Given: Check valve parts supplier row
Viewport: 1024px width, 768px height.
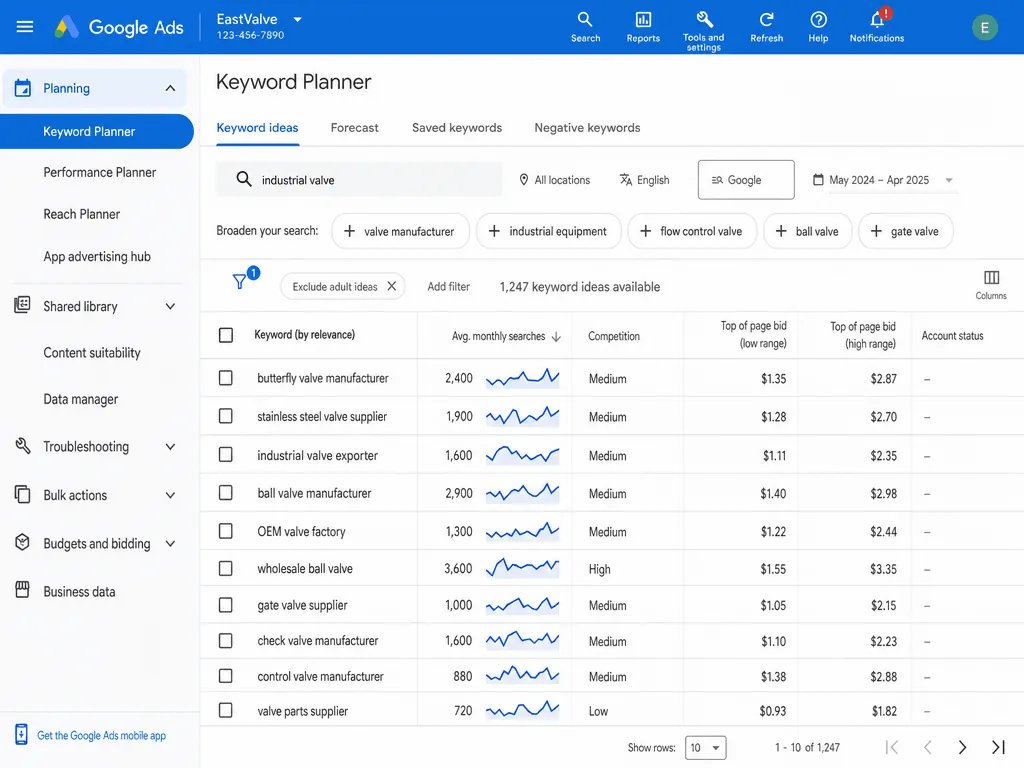Looking at the screenshot, I should pos(226,710).
